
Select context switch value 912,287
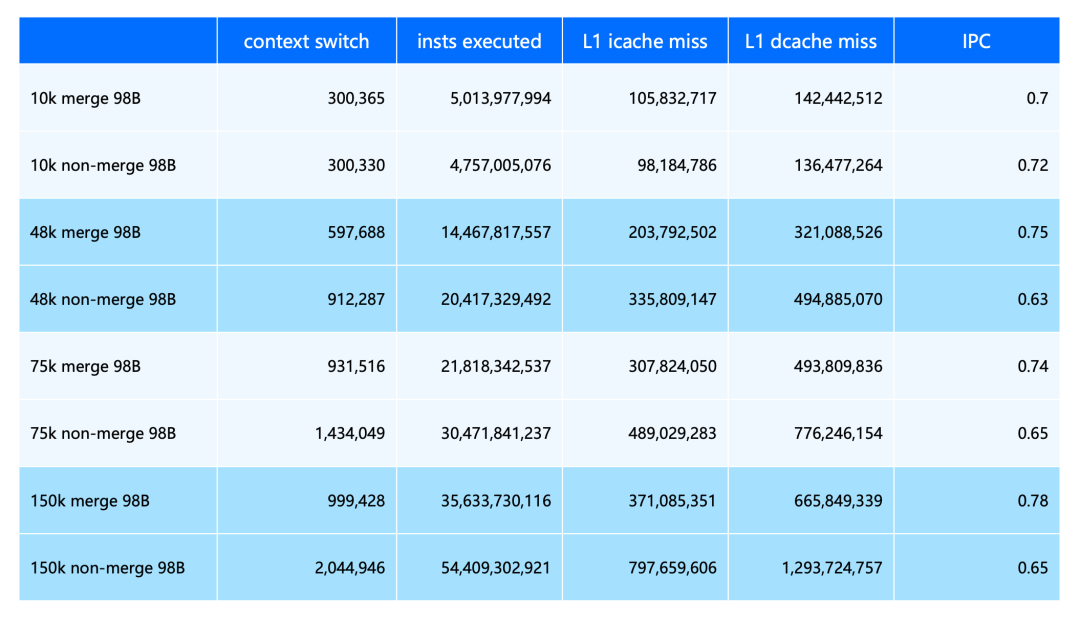click(x=356, y=299)
